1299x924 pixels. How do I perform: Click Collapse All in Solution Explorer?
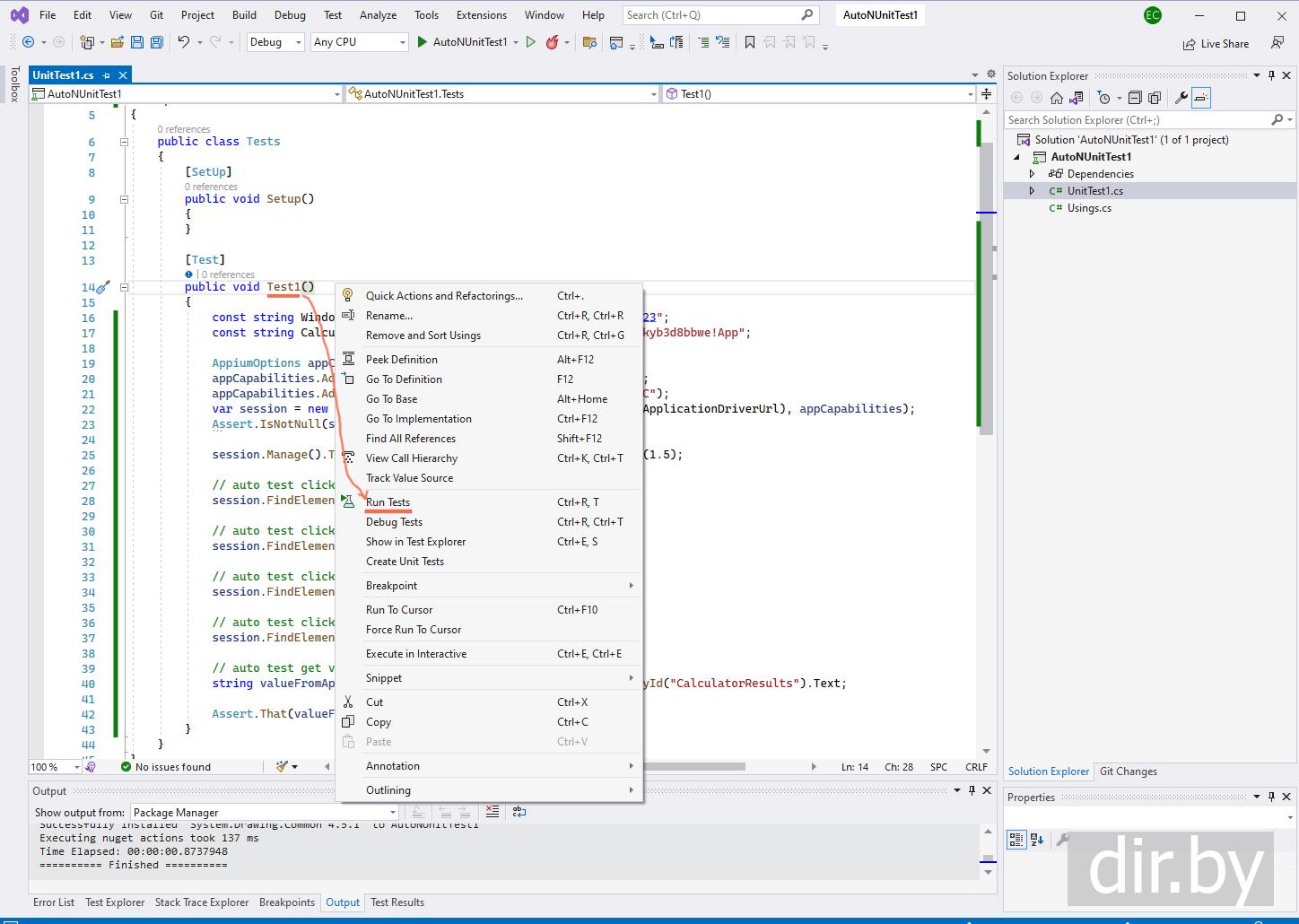tap(1135, 98)
